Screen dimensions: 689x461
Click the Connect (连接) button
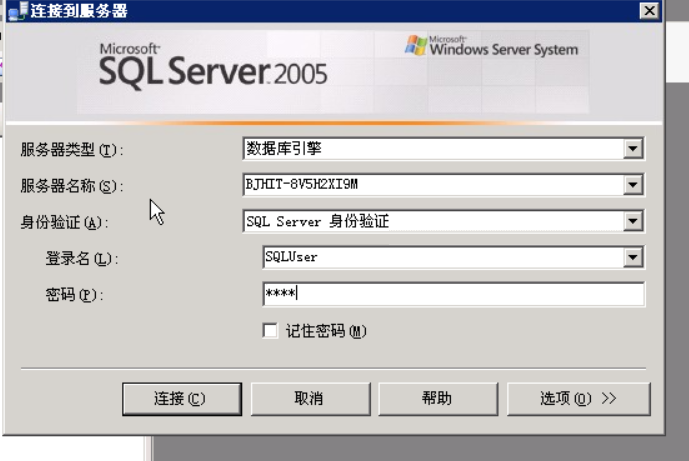182,399
